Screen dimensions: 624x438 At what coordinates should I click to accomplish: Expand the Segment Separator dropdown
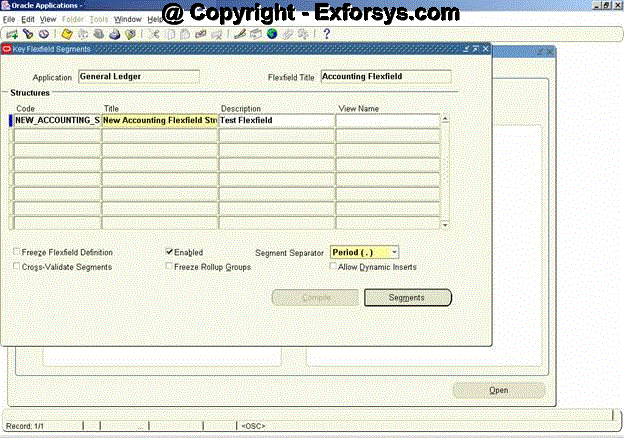pos(394,253)
